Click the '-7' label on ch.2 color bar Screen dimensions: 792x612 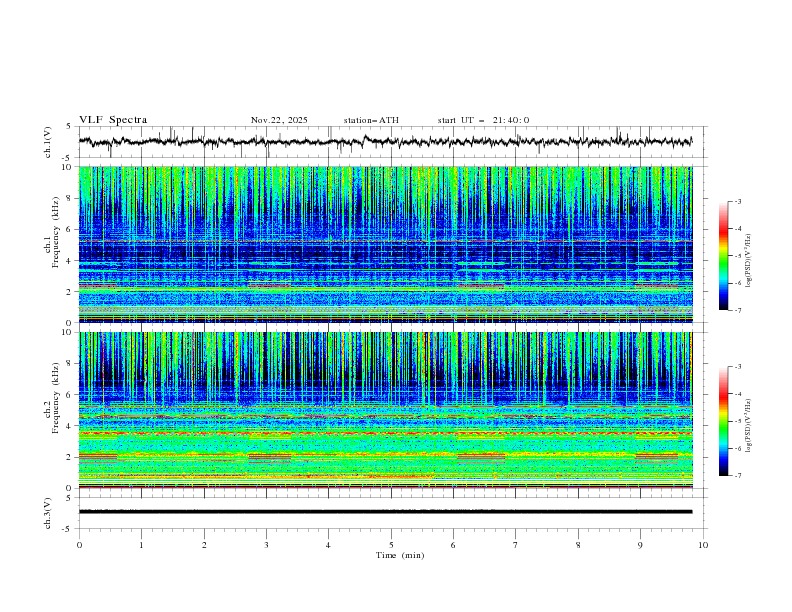pos(737,476)
